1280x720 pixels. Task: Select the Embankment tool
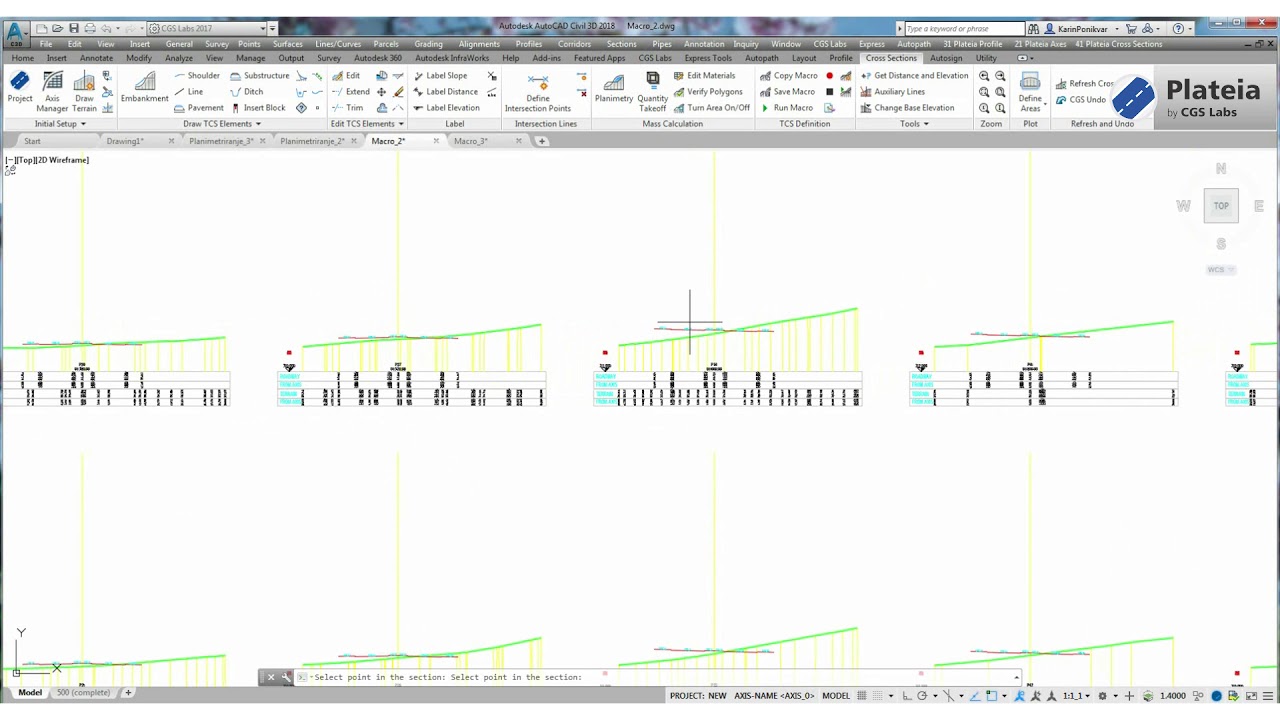coord(144,87)
